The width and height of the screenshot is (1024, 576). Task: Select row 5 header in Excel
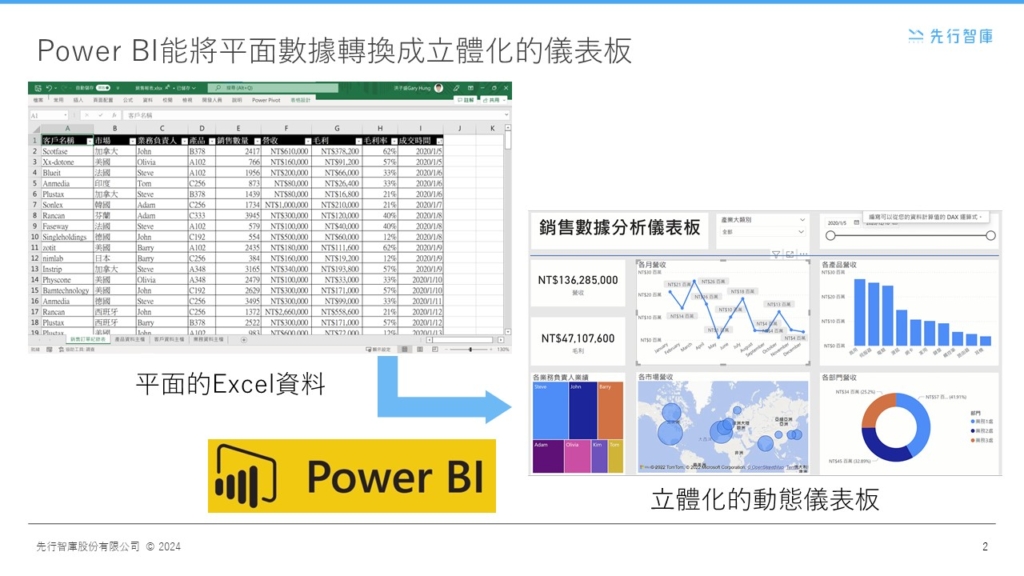tap(35, 184)
